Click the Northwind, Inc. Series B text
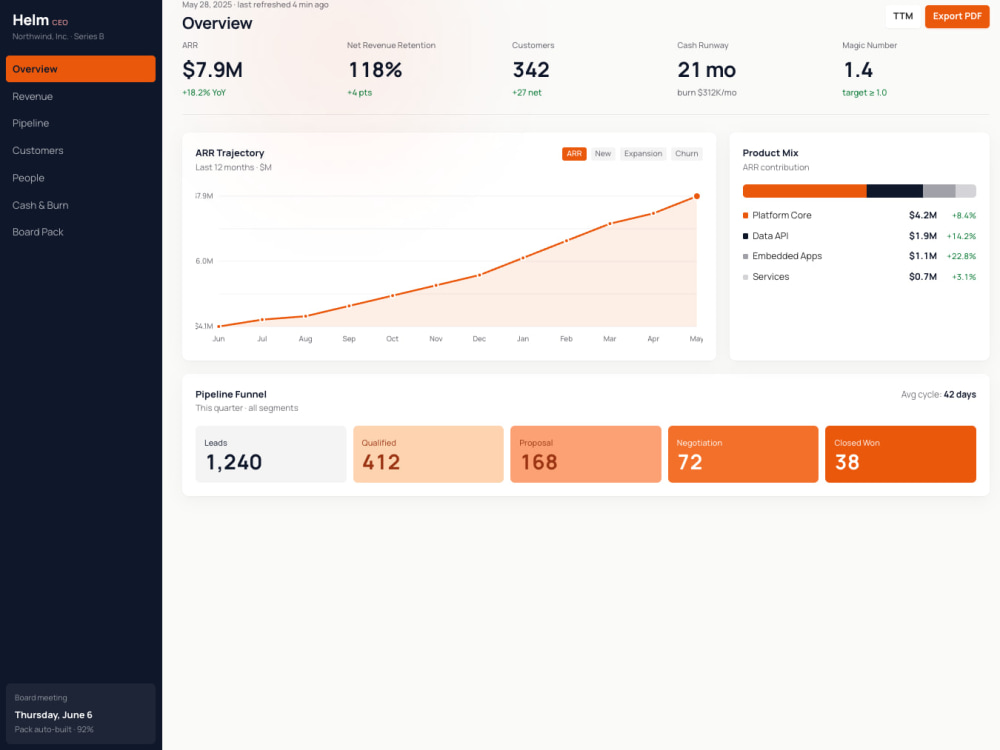This screenshot has height=750, width=1000. tap(58, 36)
